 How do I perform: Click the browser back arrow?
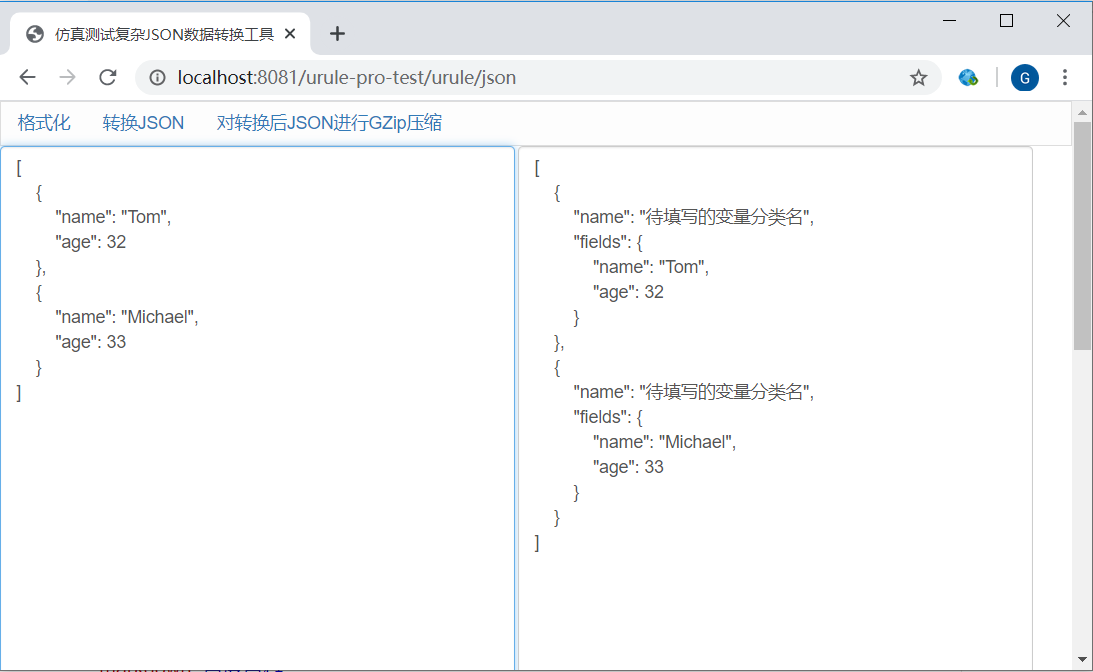(x=27, y=78)
